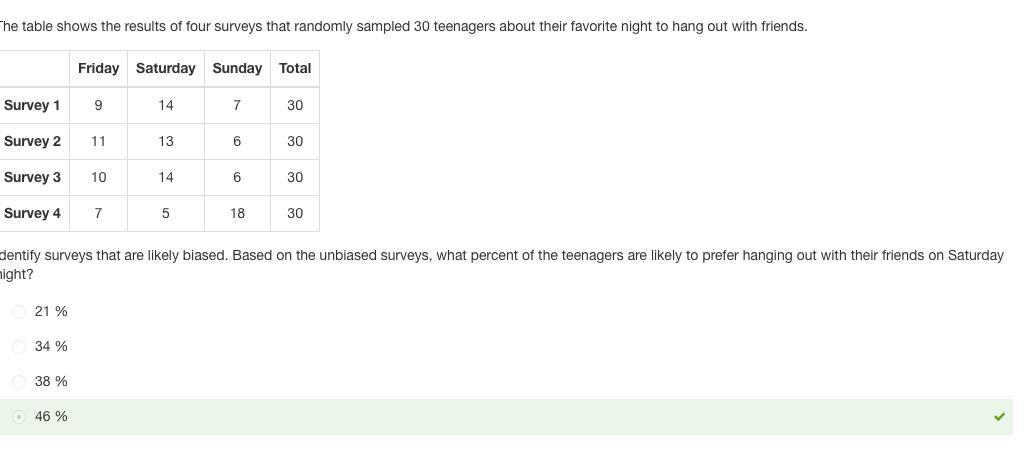
Task: Click the Survey 3 row label
Action: tap(32, 177)
